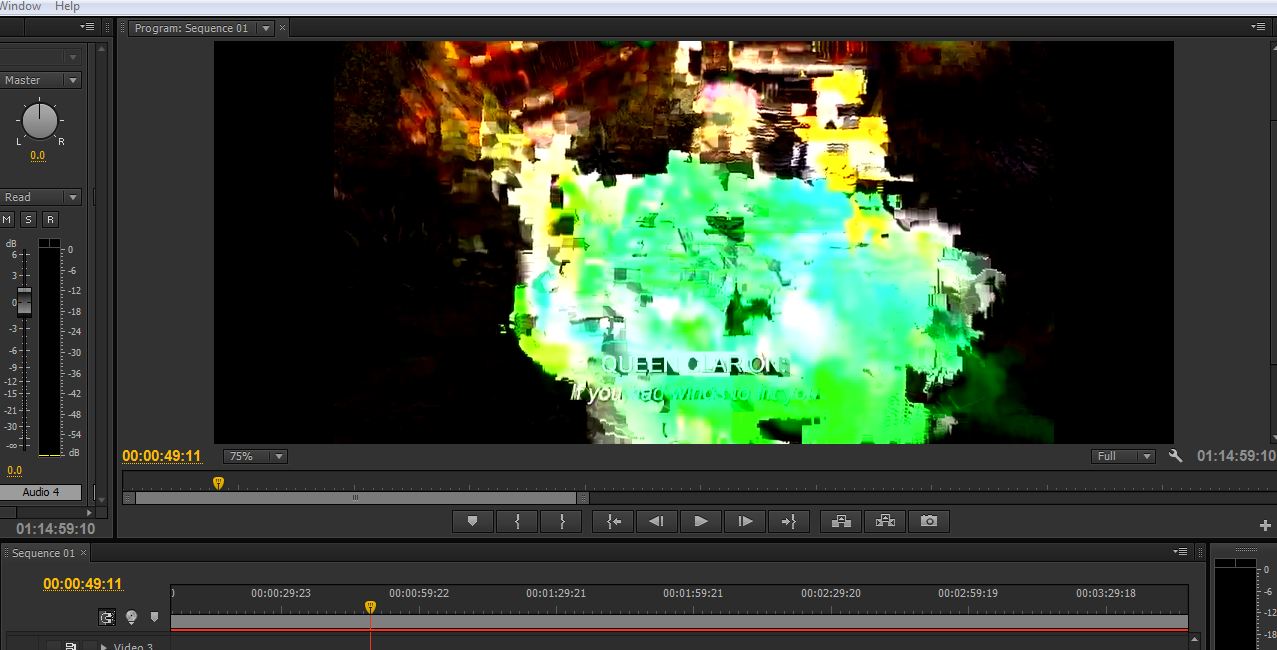Viewport: 1277px width, 650px height.
Task: Toggle snap in the timeline
Action: 107,617
